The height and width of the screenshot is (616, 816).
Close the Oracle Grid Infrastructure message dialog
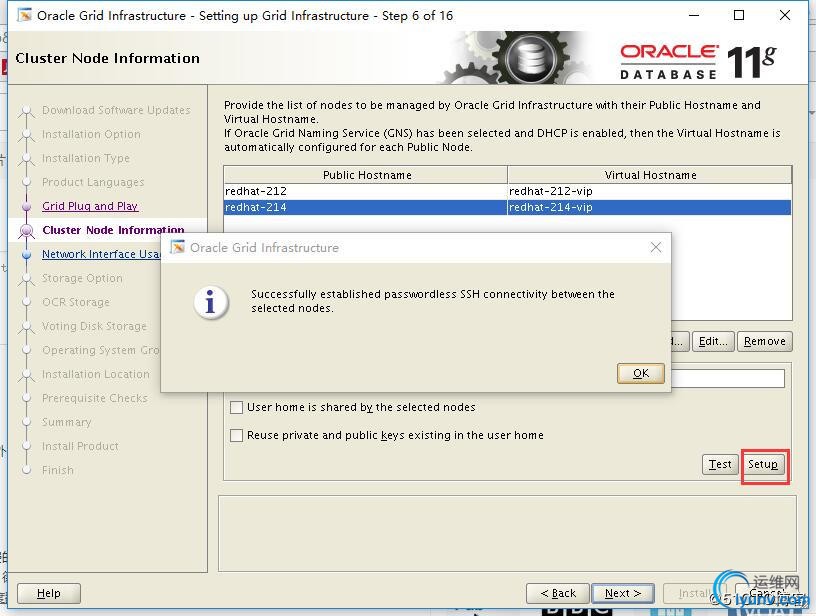pyautogui.click(x=656, y=248)
